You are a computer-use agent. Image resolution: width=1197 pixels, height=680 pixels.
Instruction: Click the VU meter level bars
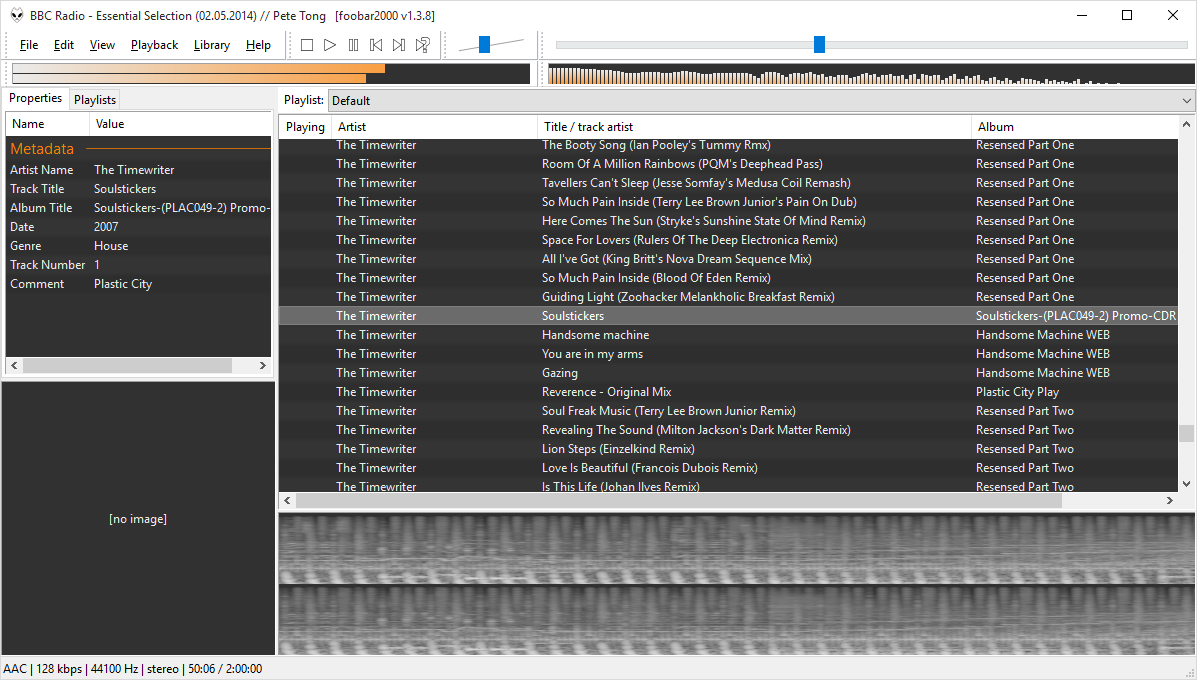(x=271, y=74)
